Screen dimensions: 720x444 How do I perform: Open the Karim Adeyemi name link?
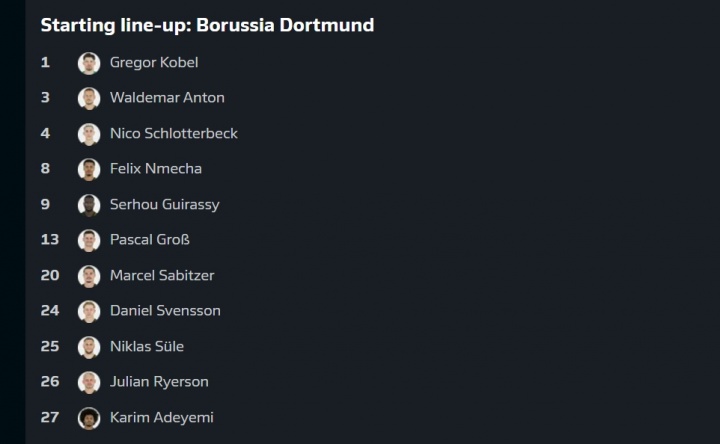point(161,418)
